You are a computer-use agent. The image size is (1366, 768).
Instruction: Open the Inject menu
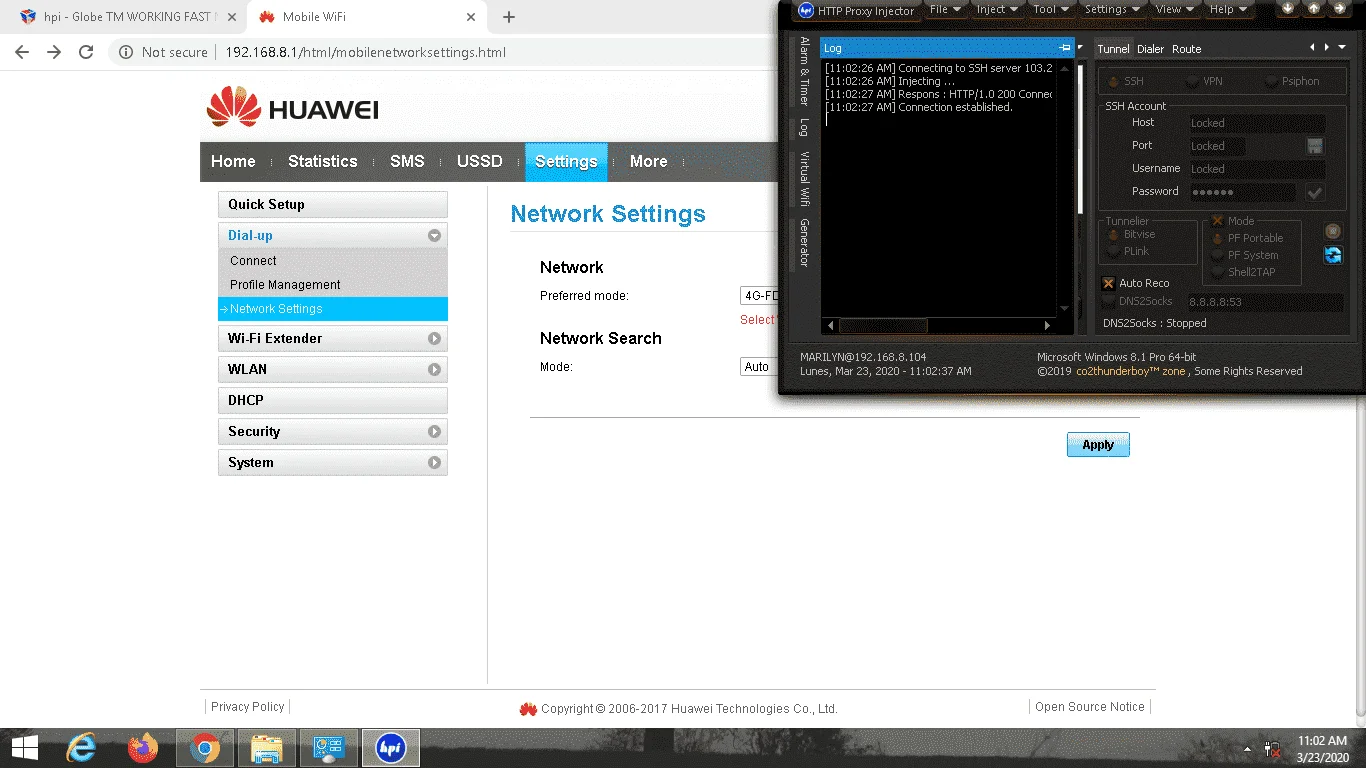click(998, 9)
